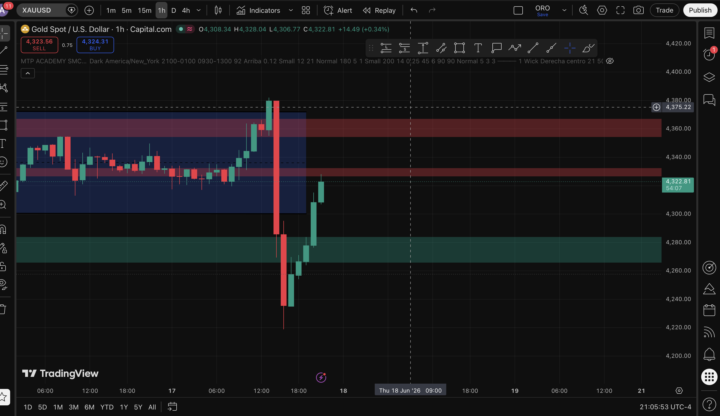
Task: Select the long position tool in the floating toolbar
Action: point(386,48)
